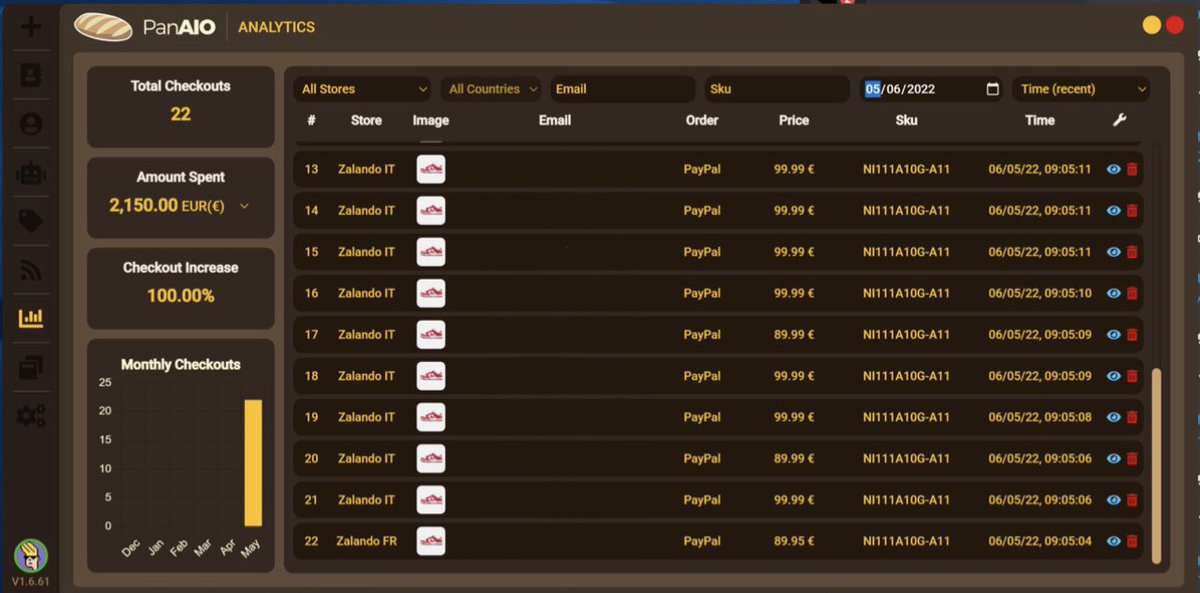Toggle eye visibility on row 20

(x=1114, y=459)
